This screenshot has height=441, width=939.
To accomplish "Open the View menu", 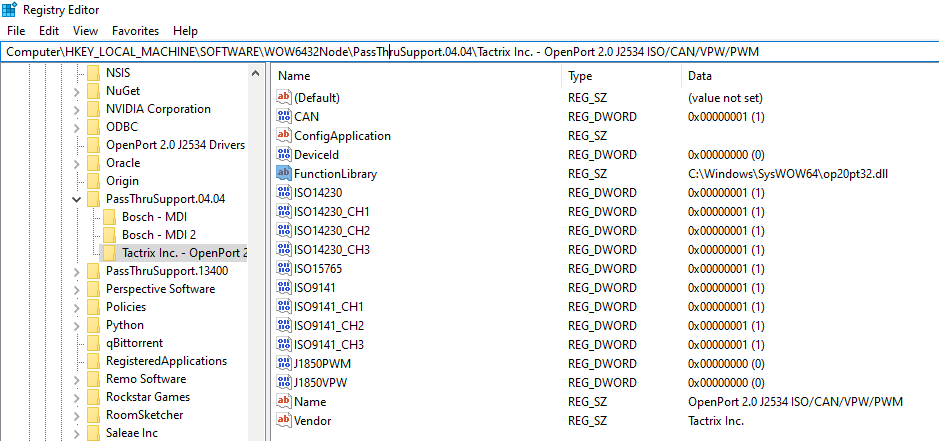I will (86, 31).
